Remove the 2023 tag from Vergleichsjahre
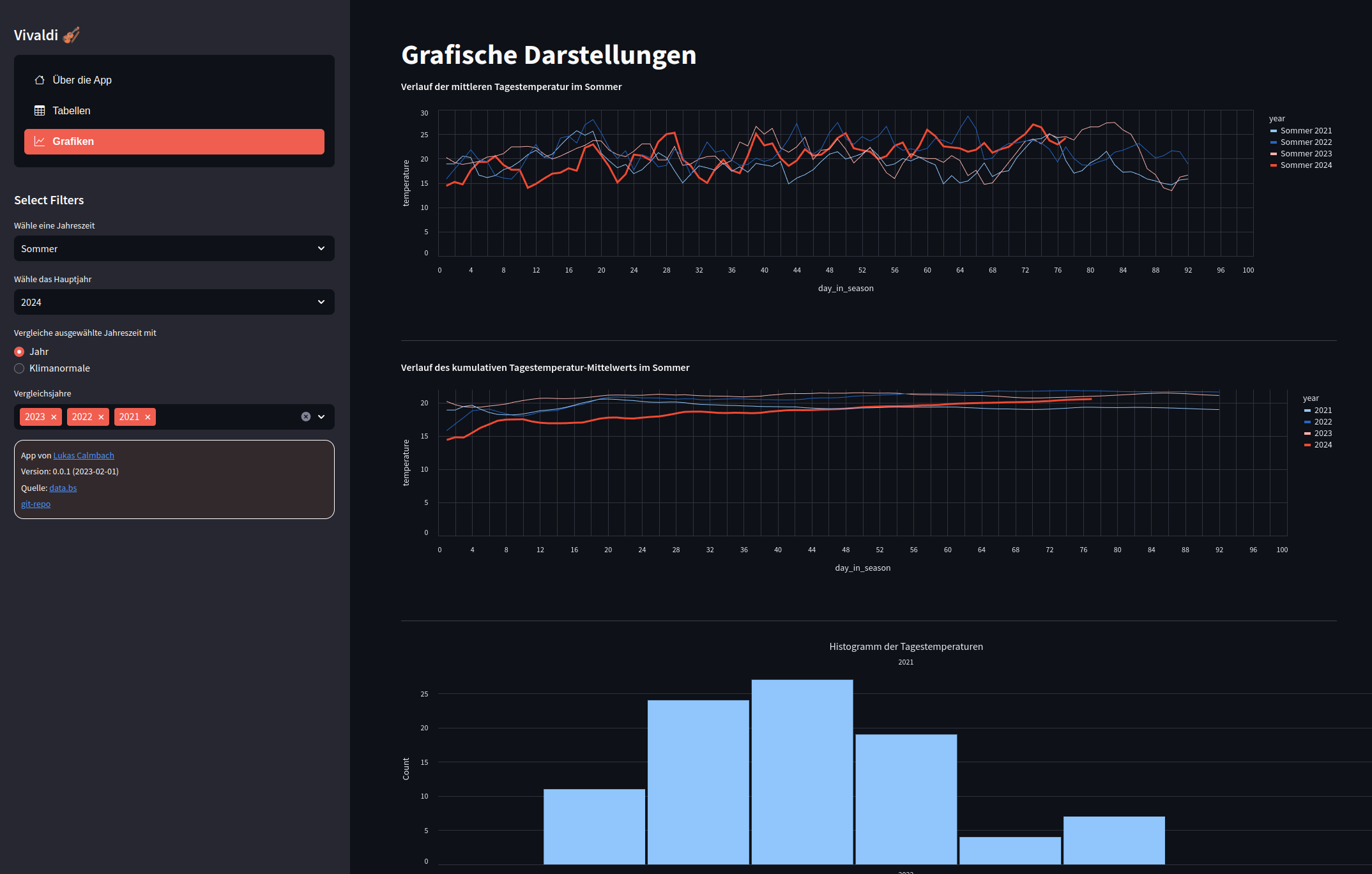The image size is (1372, 874). (54, 417)
